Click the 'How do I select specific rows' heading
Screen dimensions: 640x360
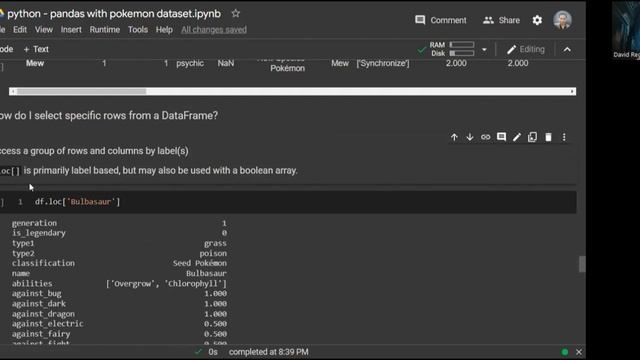(109, 116)
